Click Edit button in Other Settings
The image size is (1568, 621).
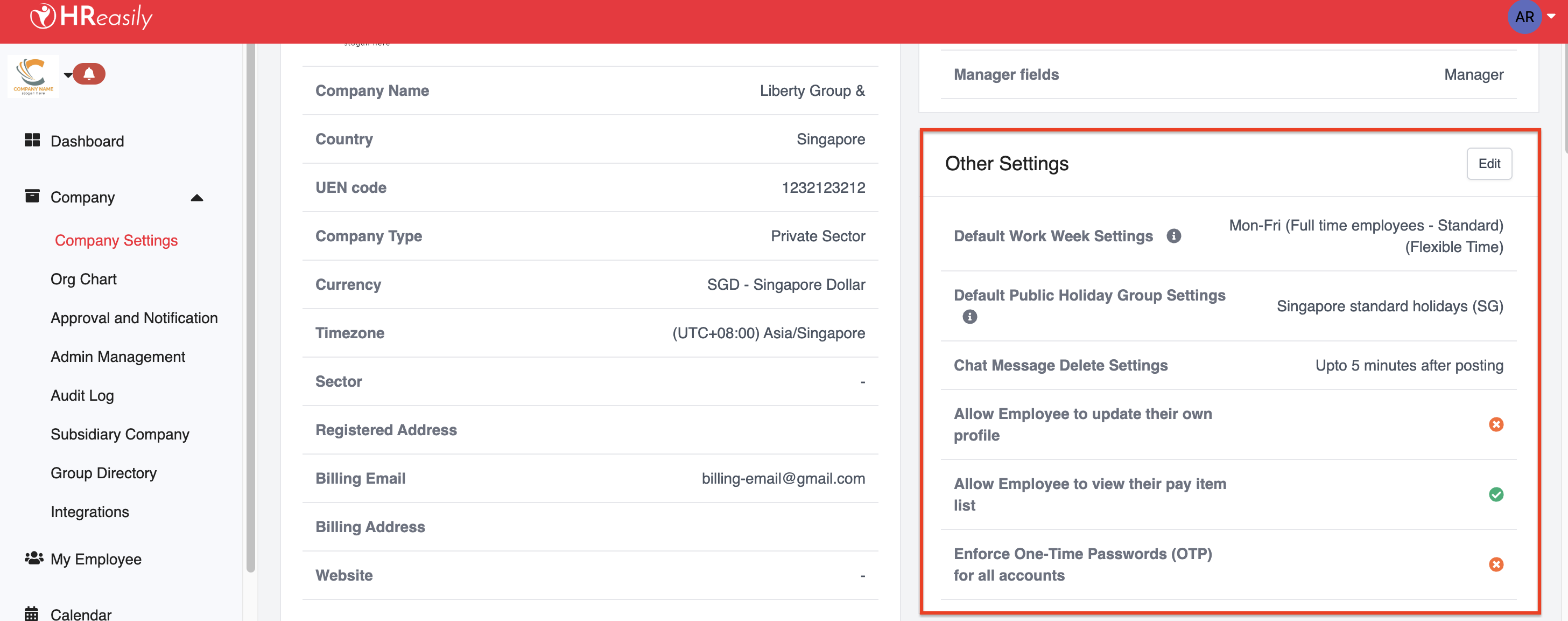point(1488,163)
